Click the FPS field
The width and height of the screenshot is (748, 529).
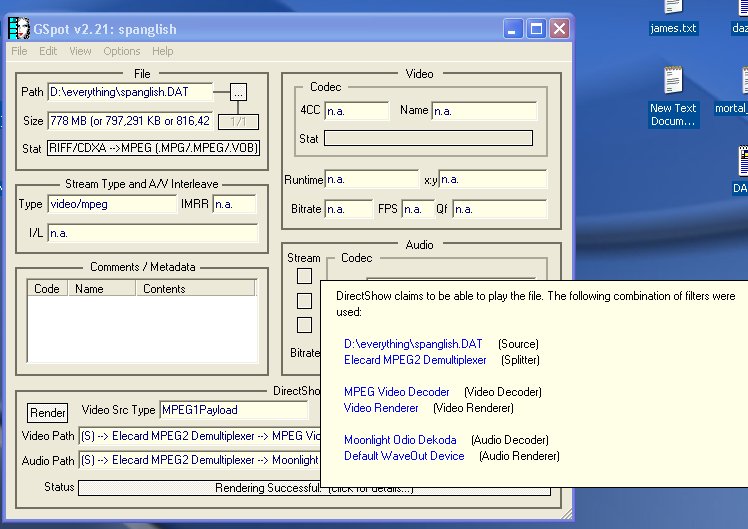[x=418, y=209]
